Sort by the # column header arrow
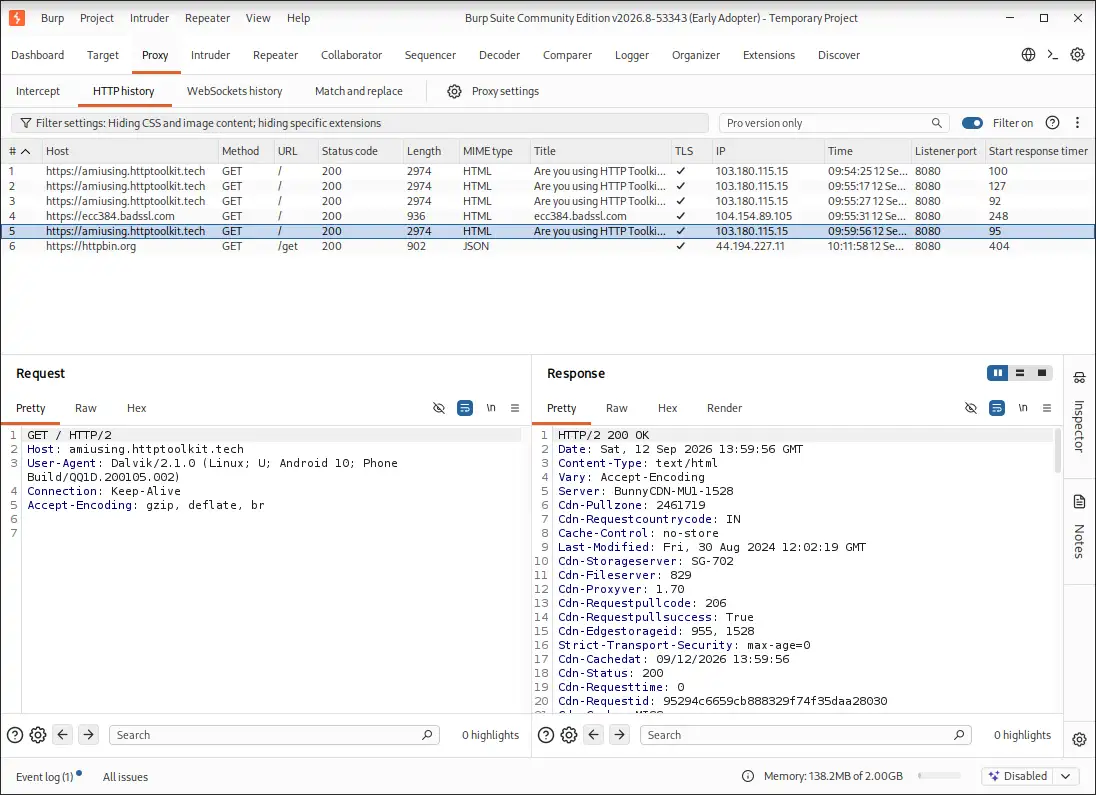Image resolution: width=1096 pixels, height=795 pixels. point(25,151)
